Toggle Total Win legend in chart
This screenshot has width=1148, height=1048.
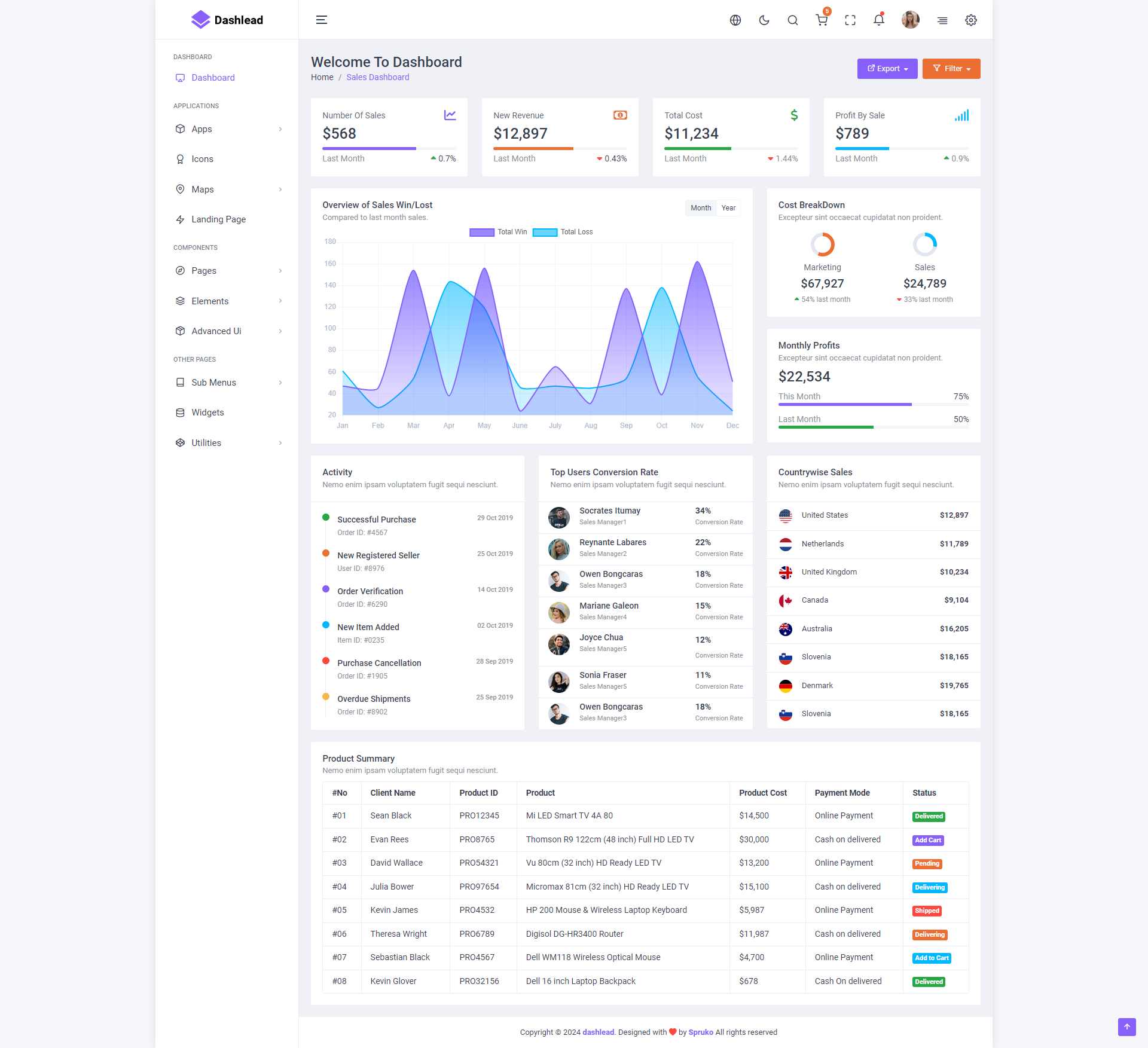(x=482, y=232)
